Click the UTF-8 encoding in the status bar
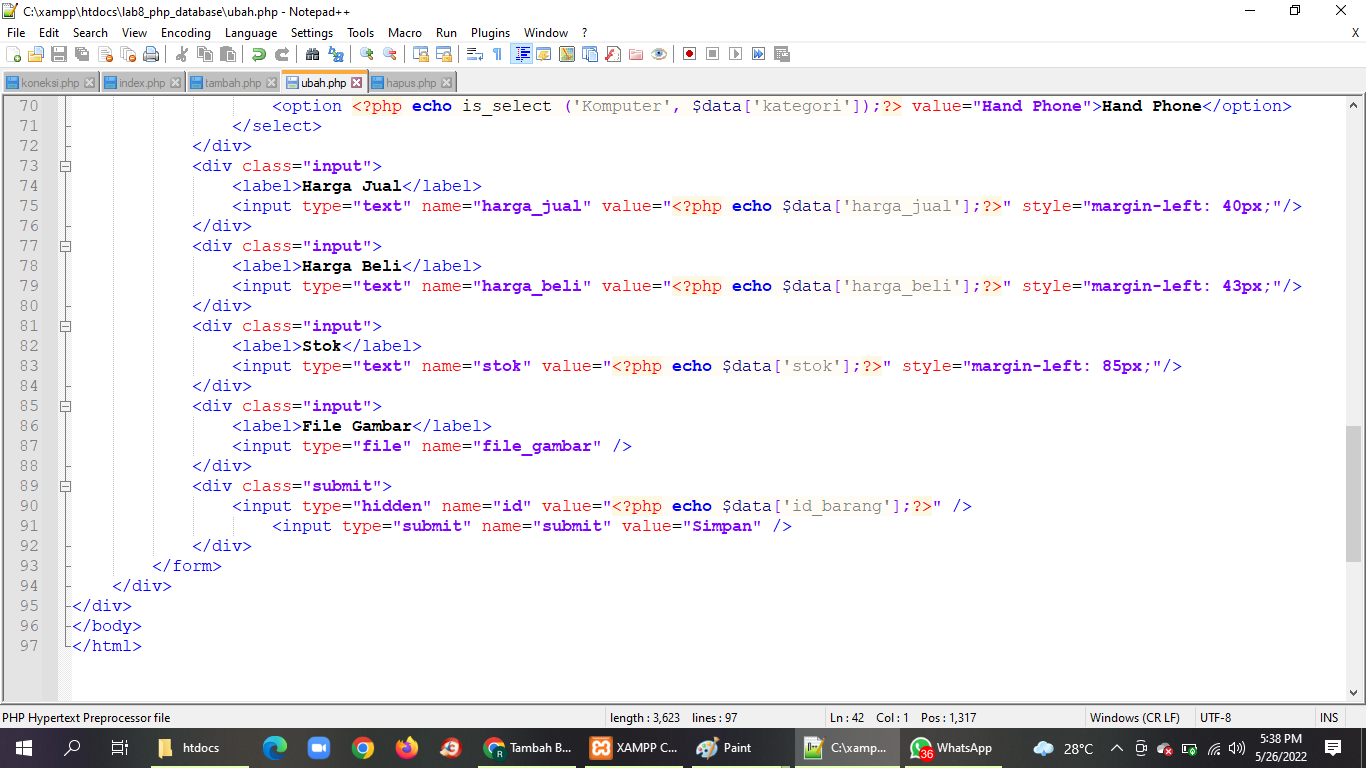The height and width of the screenshot is (768, 1366). click(x=1216, y=718)
